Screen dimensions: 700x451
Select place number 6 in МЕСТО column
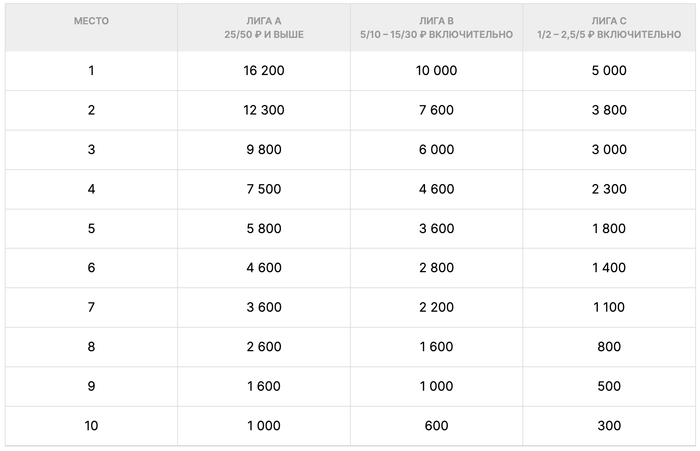pos(91,268)
